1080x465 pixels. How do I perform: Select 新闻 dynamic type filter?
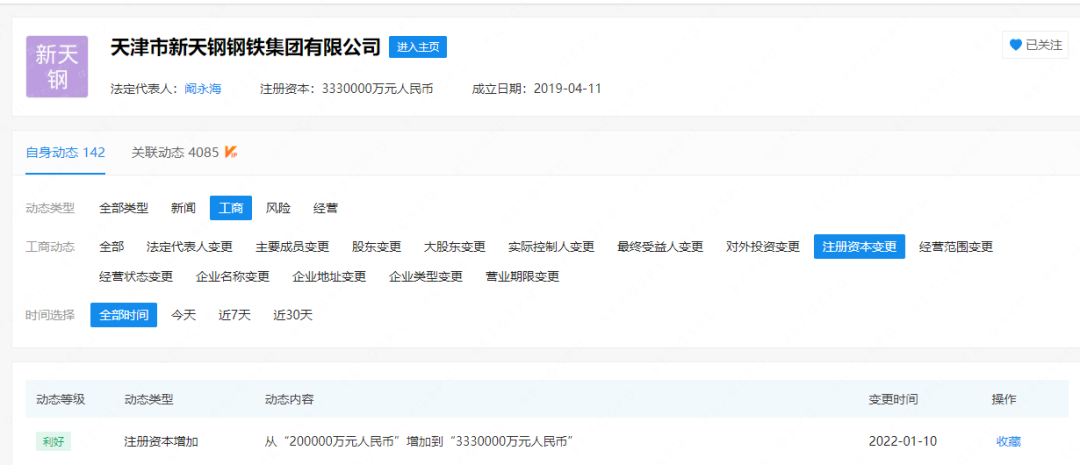pyautogui.click(x=183, y=208)
